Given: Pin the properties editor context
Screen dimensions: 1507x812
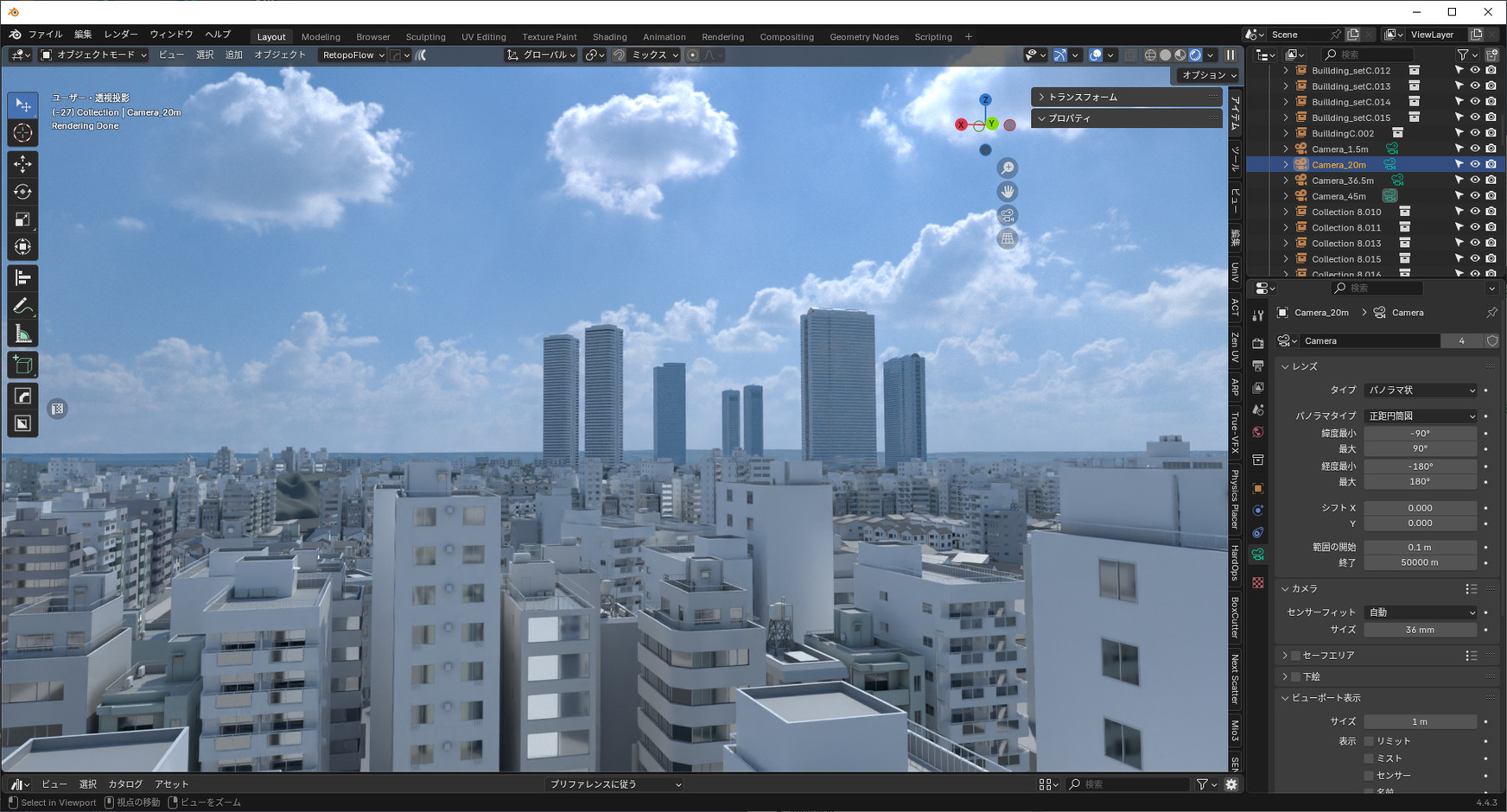Looking at the screenshot, I should [1491, 313].
